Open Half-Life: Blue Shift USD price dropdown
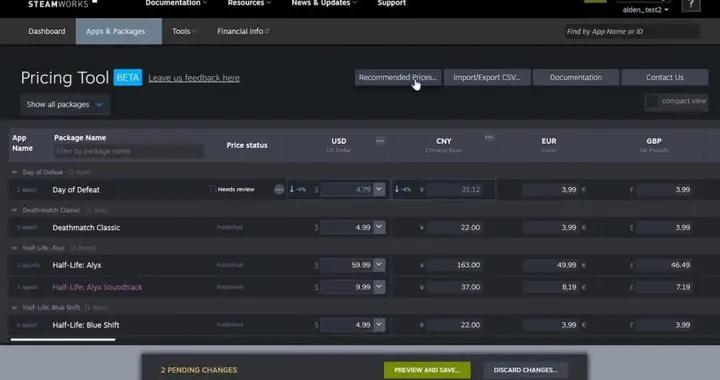The width and height of the screenshot is (720, 380). point(379,324)
